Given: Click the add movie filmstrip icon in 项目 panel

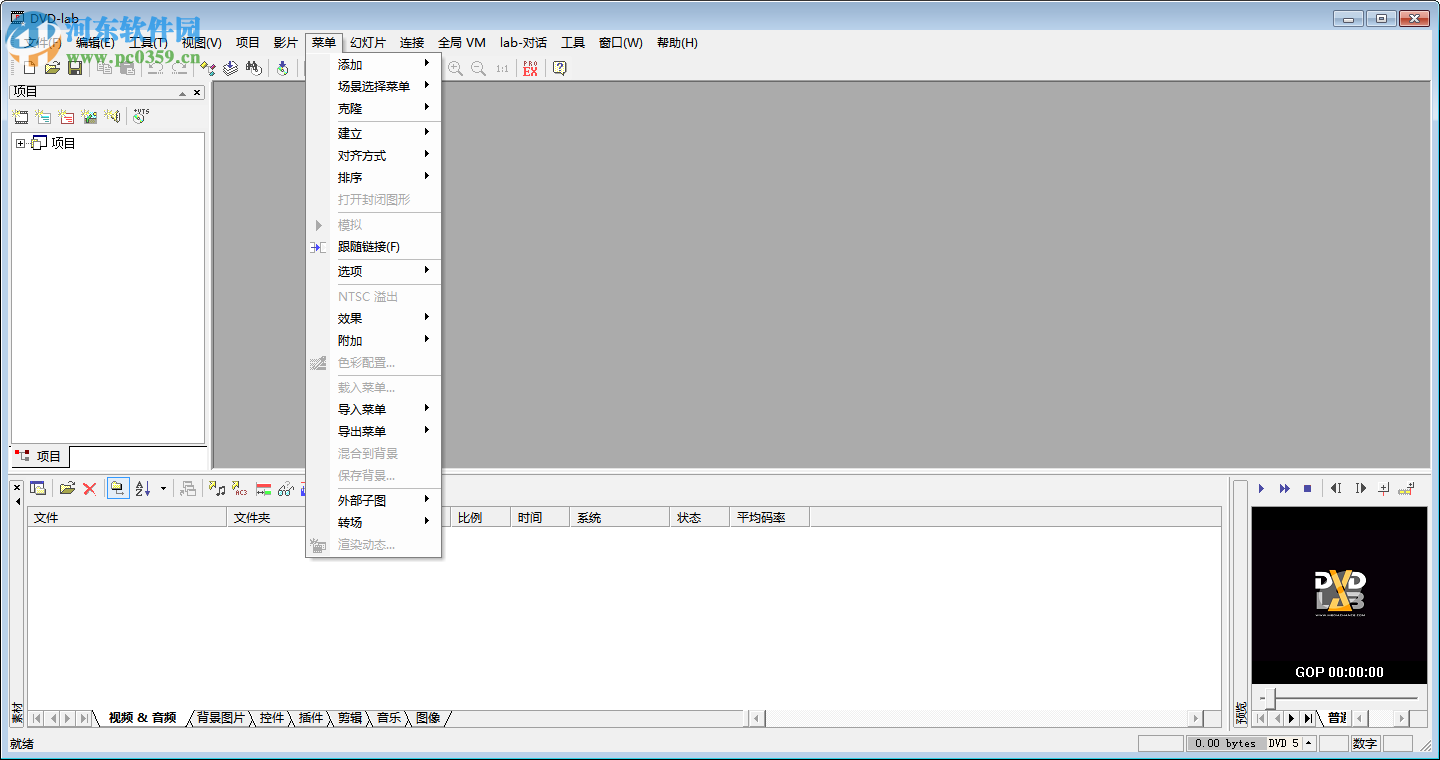Looking at the screenshot, I should 21,116.
